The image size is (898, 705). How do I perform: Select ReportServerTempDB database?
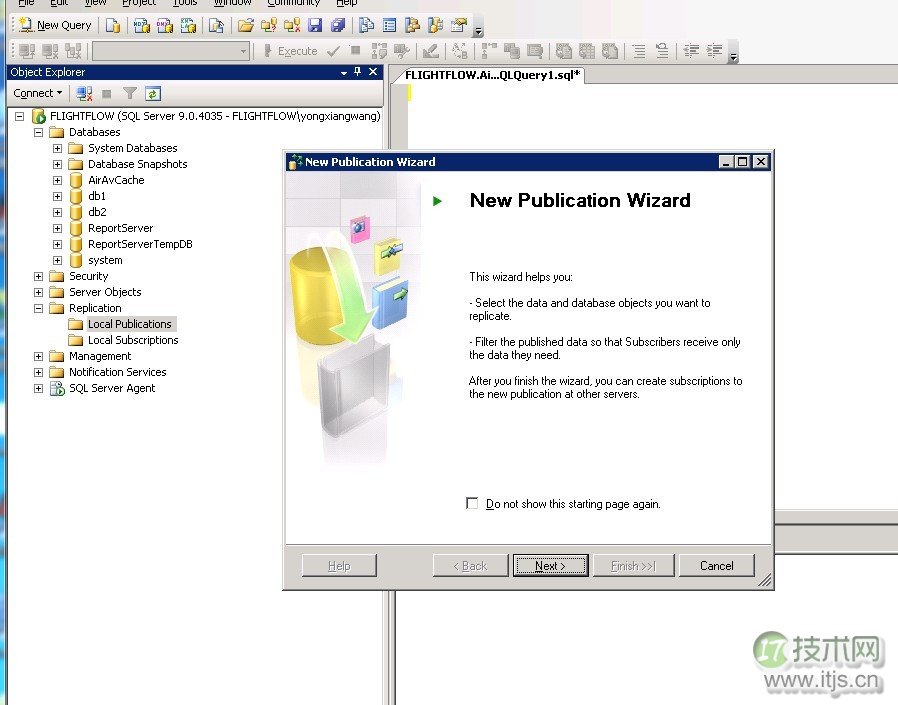click(x=140, y=244)
